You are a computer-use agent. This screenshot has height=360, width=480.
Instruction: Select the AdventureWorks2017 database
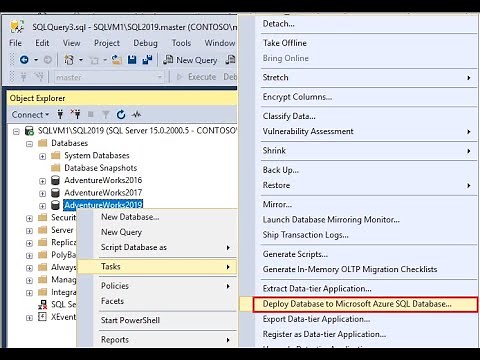click(103, 192)
